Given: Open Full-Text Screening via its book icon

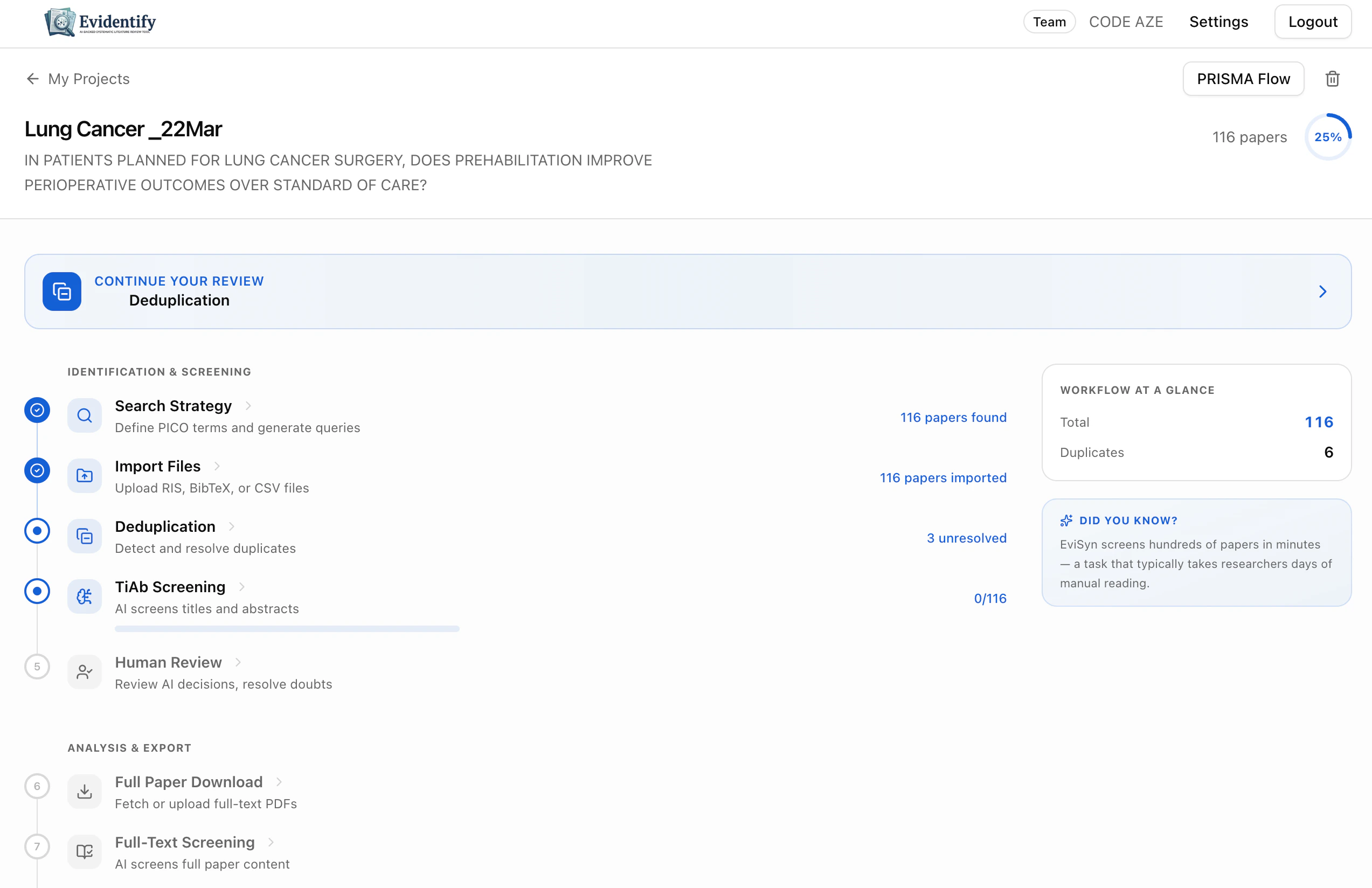Looking at the screenshot, I should click(84, 852).
